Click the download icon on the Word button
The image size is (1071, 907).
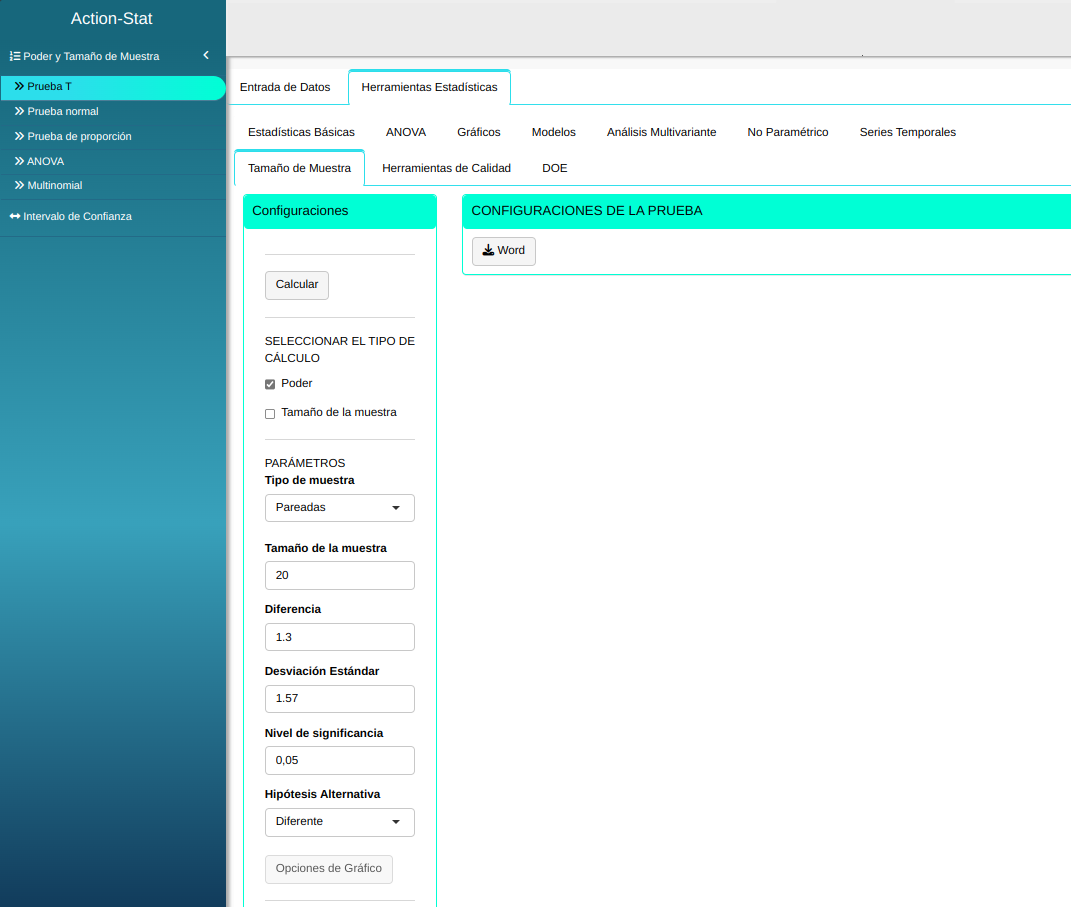pos(488,251)
